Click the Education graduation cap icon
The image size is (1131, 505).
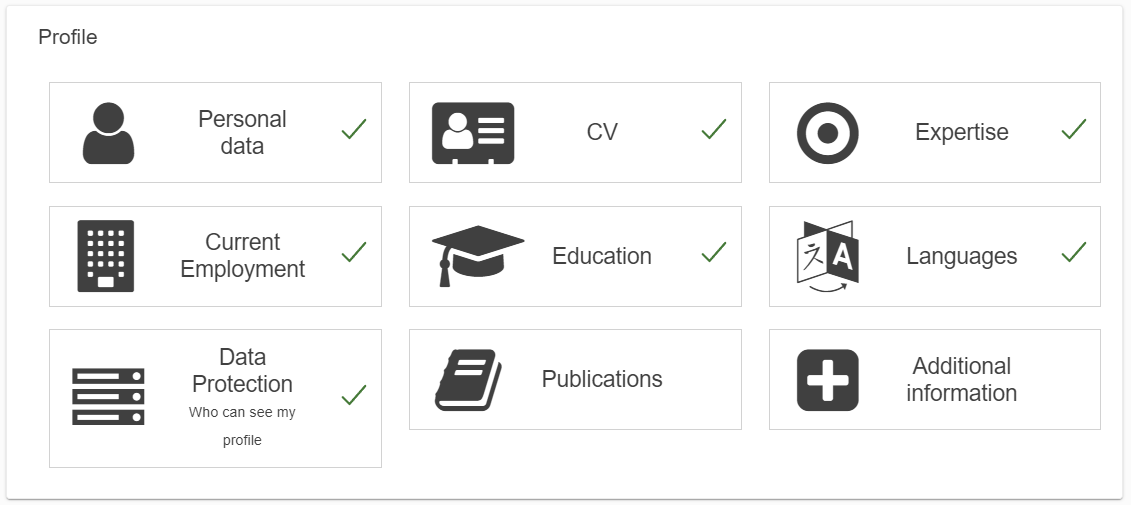tap(478, 256)
